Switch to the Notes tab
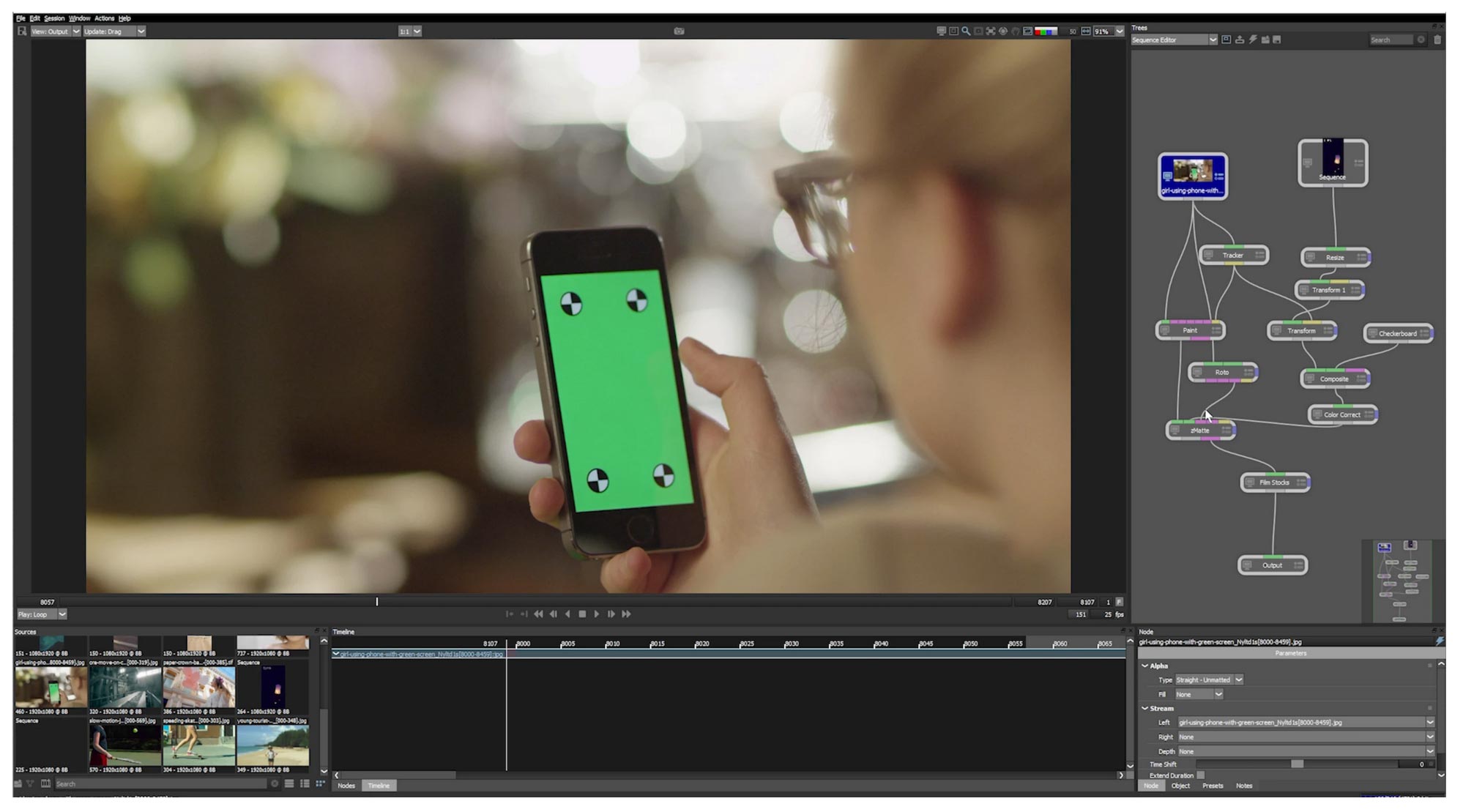This screenshot has width=1463, height=812. [1244, 786]
